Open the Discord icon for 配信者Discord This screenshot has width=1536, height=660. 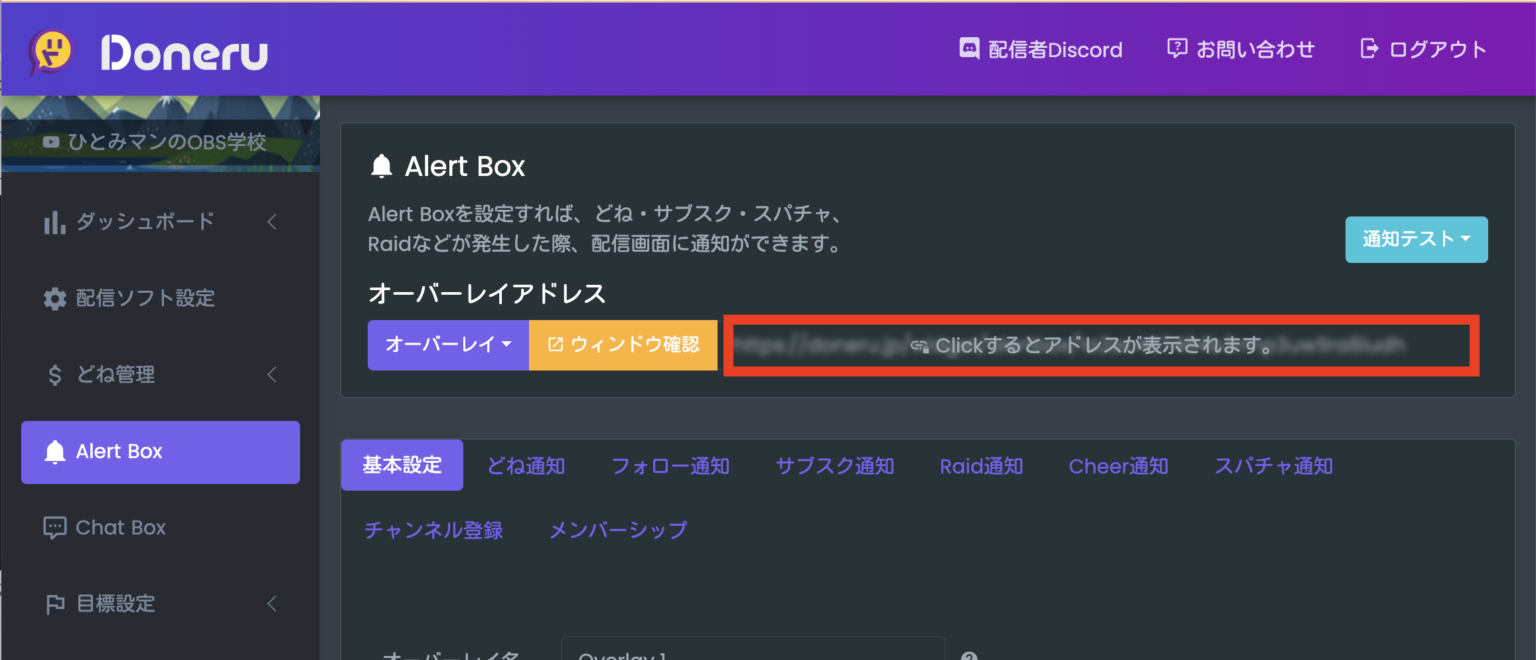969,49
